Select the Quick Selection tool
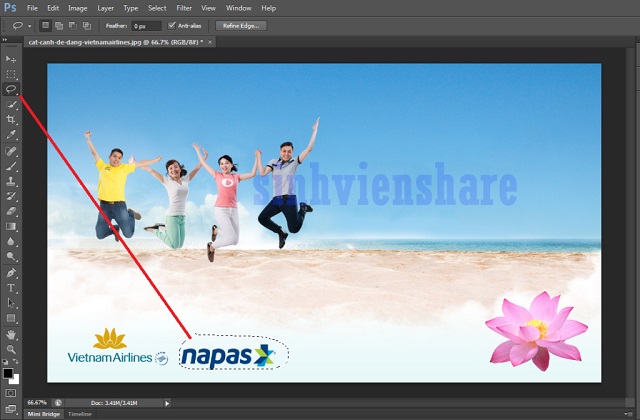 click(x=11, y=104)
